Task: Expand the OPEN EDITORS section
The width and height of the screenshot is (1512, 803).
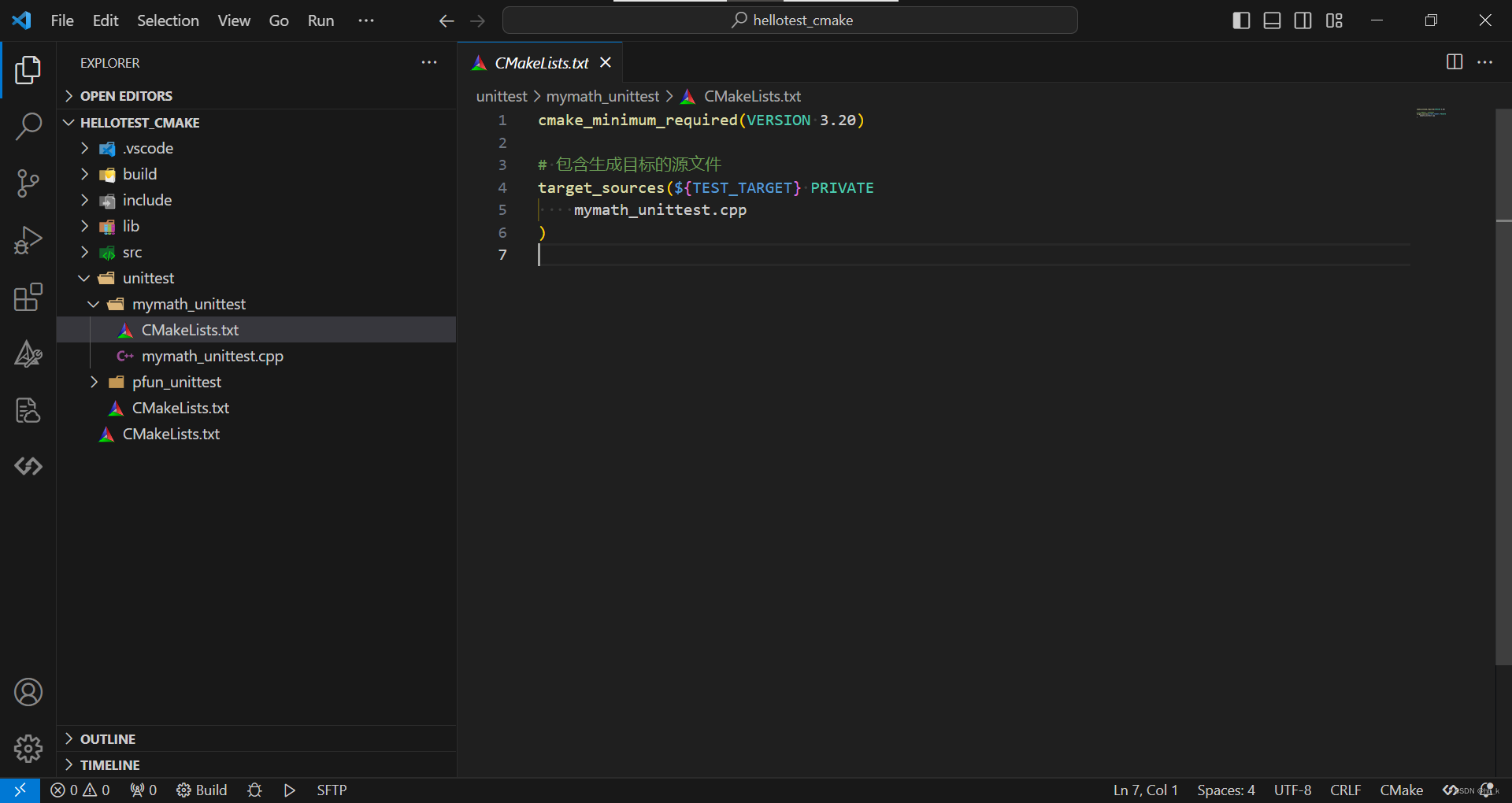Action: (257, 96)
